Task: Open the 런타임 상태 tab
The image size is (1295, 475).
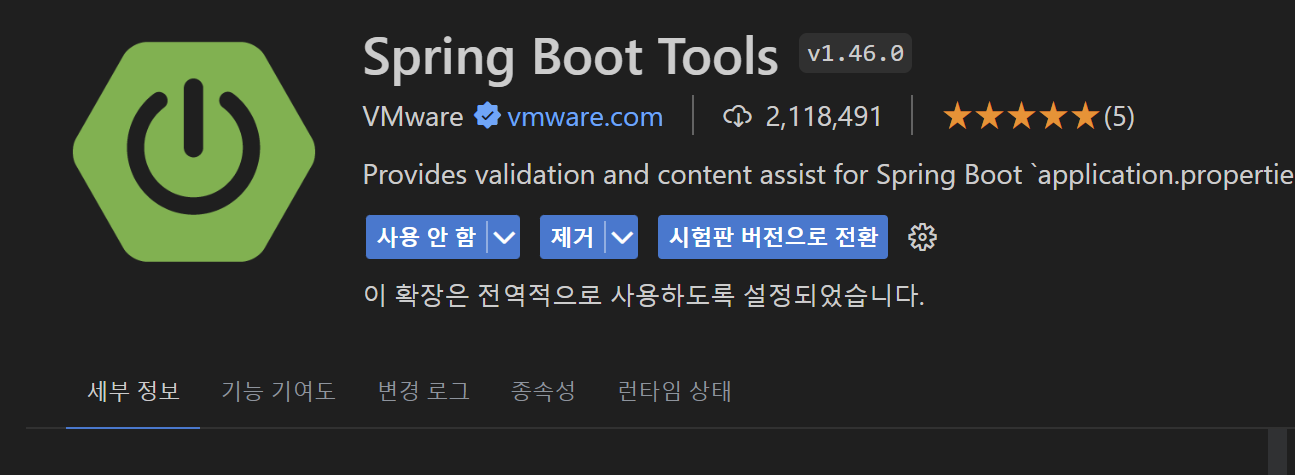Action: (x=675, y=391)
